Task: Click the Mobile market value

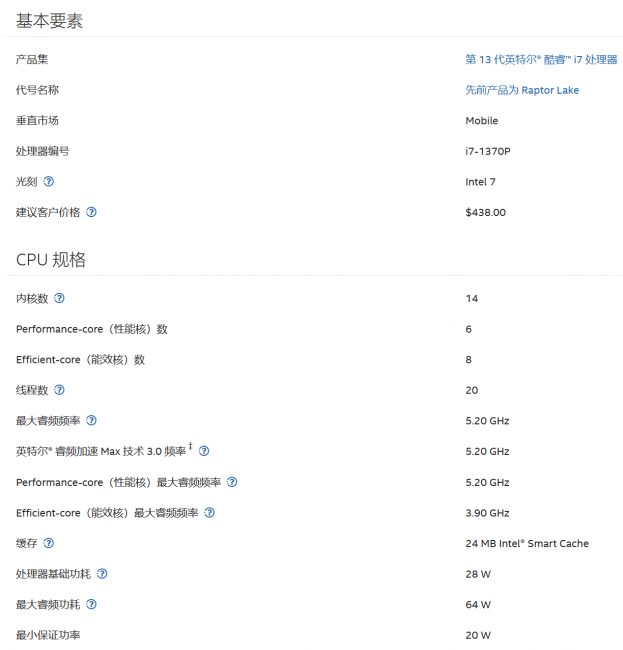Action: [x=482, y=121]
